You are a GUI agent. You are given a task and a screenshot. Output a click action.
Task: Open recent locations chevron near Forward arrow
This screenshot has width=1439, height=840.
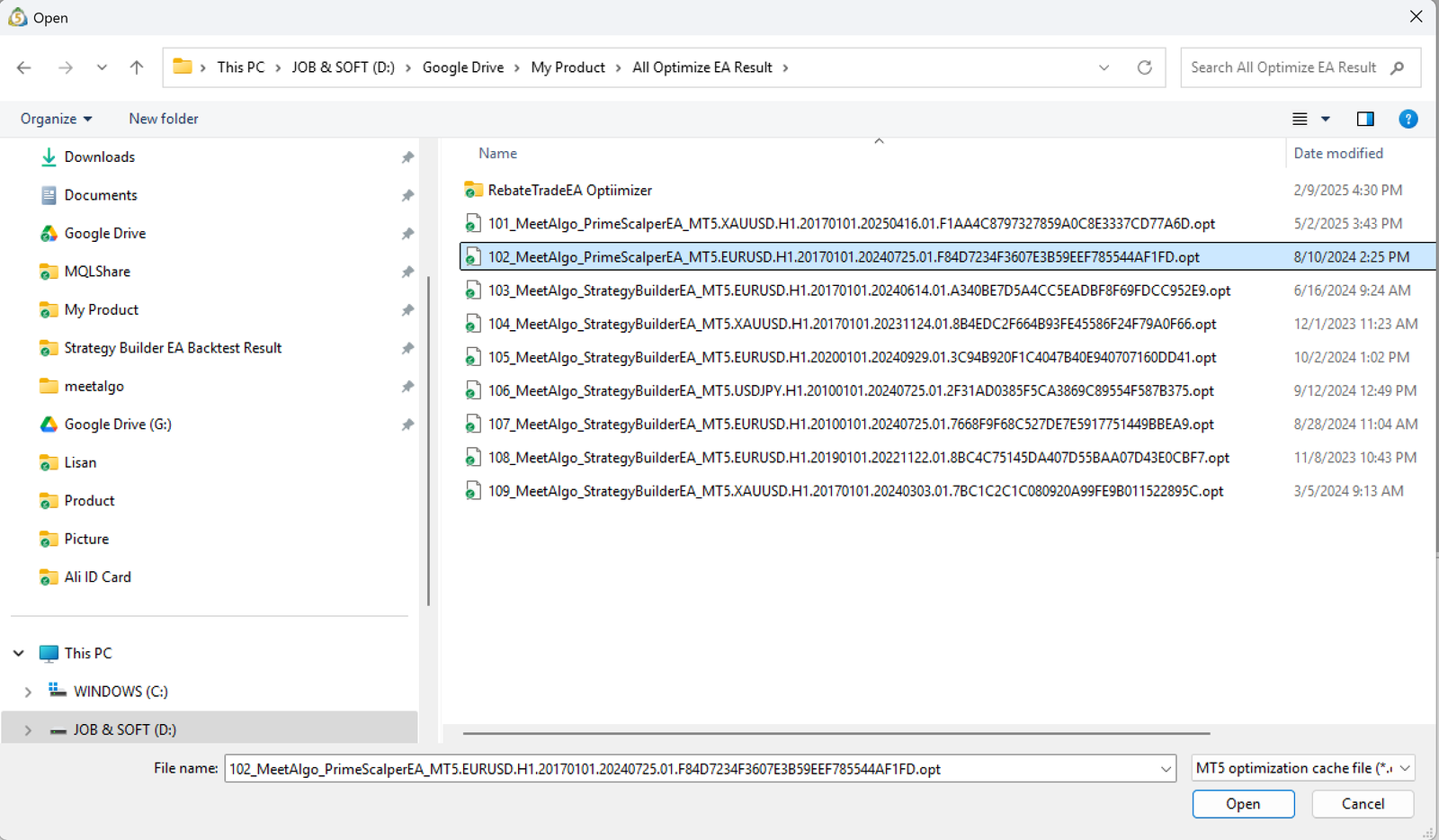102,67
